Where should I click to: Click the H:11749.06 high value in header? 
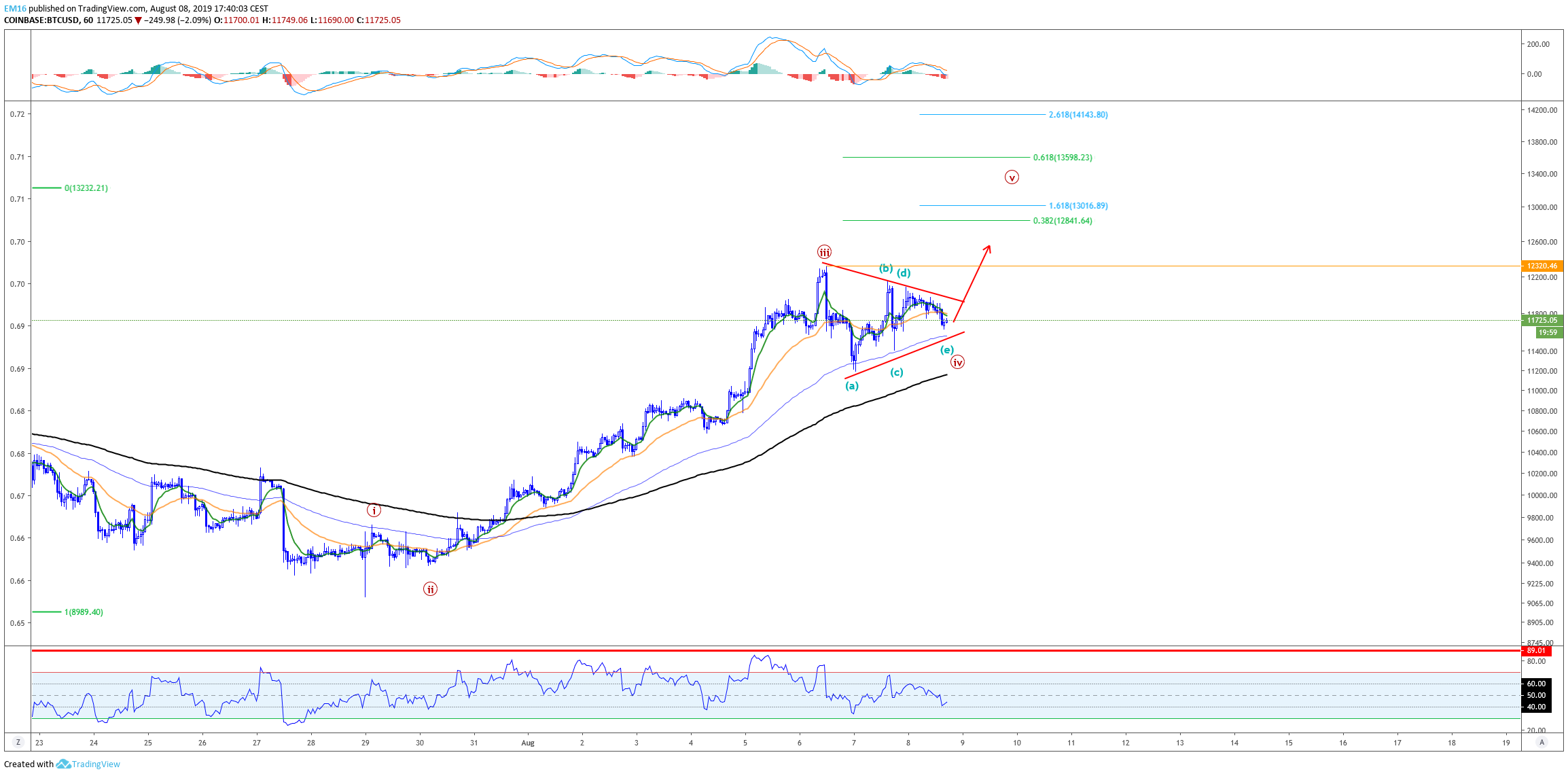pyautogui.click(x=285, y=20)
